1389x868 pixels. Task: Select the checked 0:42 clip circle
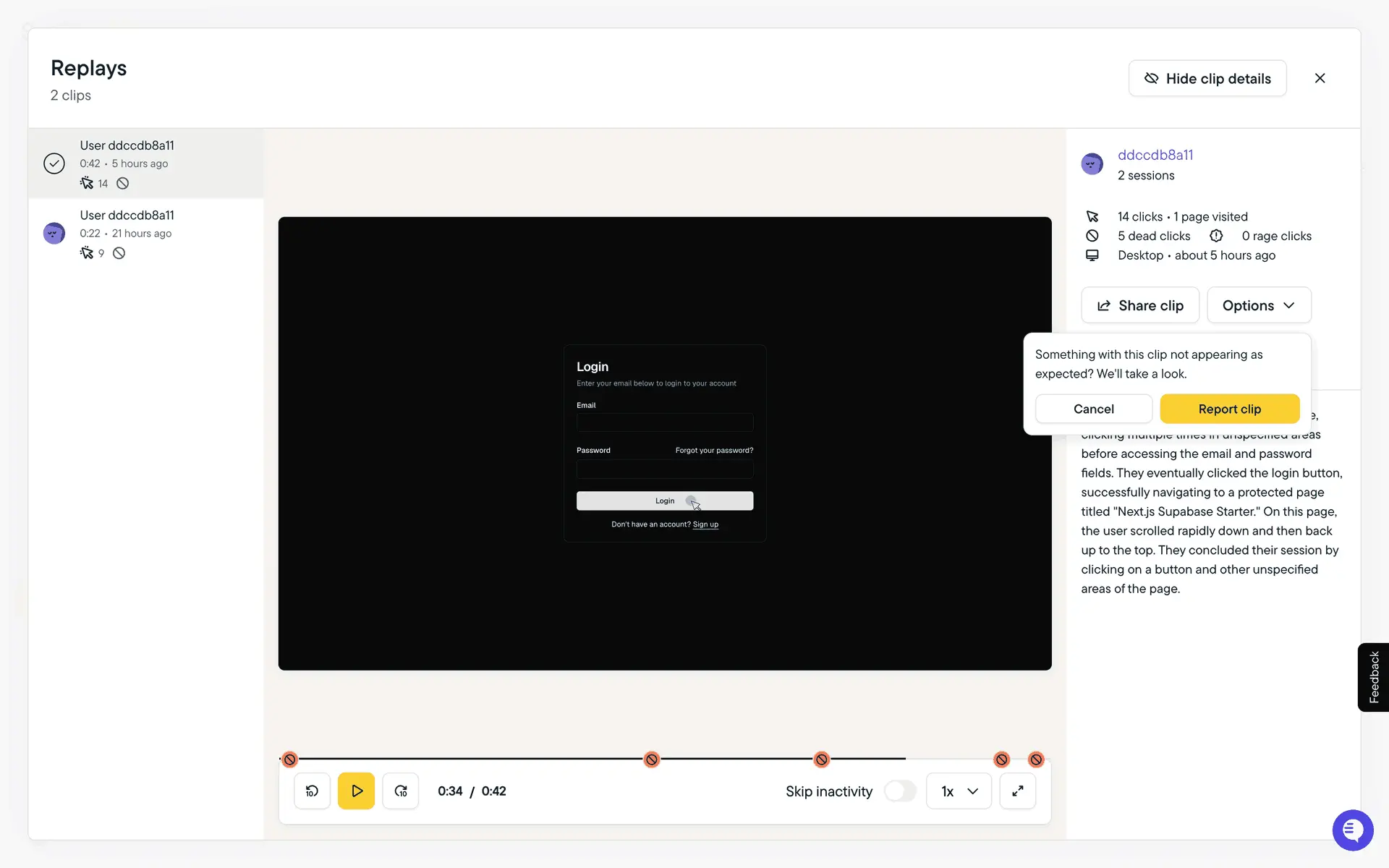(x=54, y=163)
